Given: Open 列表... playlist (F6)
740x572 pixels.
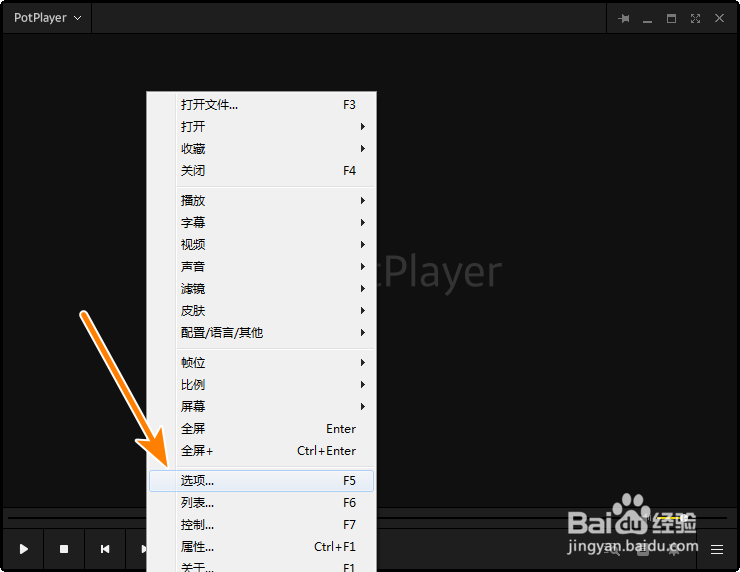Looking at the screenshot, I should coord(261,503).
